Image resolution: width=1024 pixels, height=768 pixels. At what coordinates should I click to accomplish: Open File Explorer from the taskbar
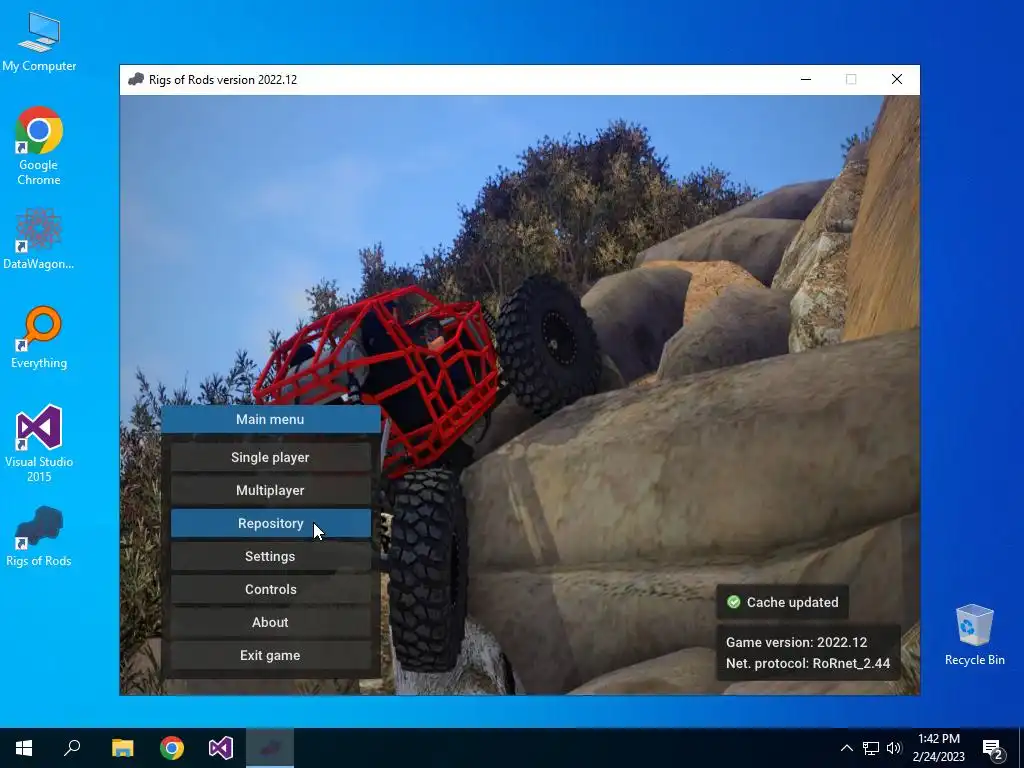tap(122, 748)
